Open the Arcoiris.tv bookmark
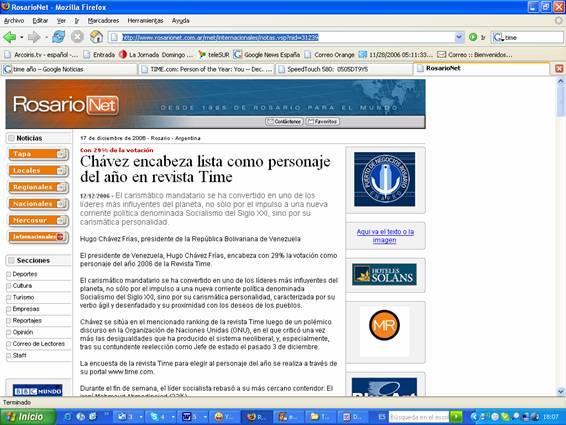This screenshot has height=425, width=566. (x=41, y=55)
